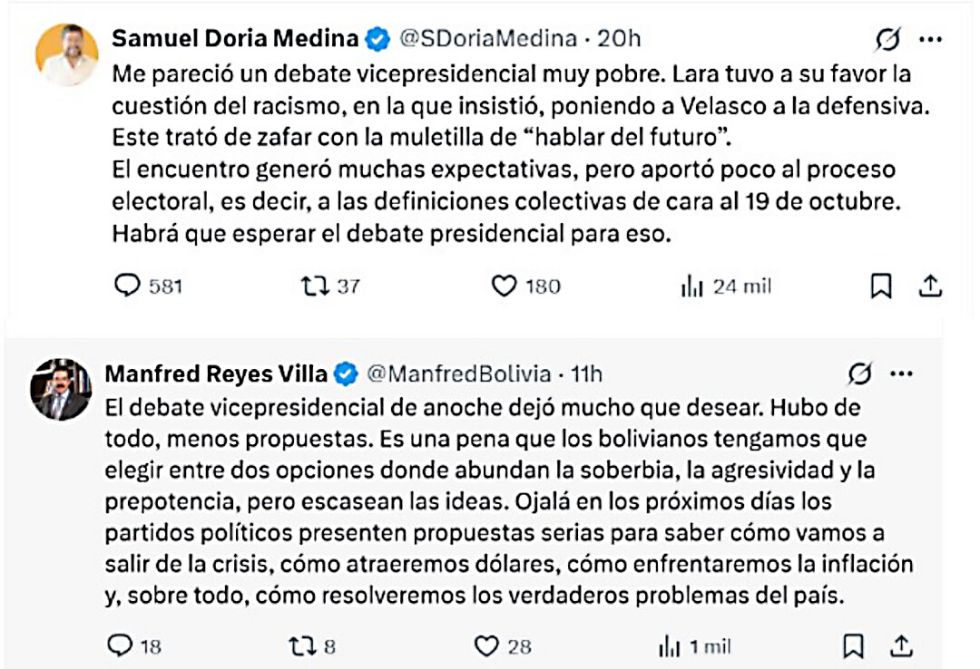Like Samuel Doria Medina's tweet

pos(504,286)
